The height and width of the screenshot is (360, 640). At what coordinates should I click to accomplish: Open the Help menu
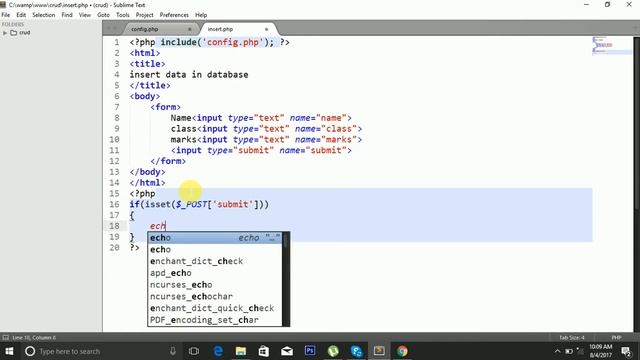[x=201, y=15]
